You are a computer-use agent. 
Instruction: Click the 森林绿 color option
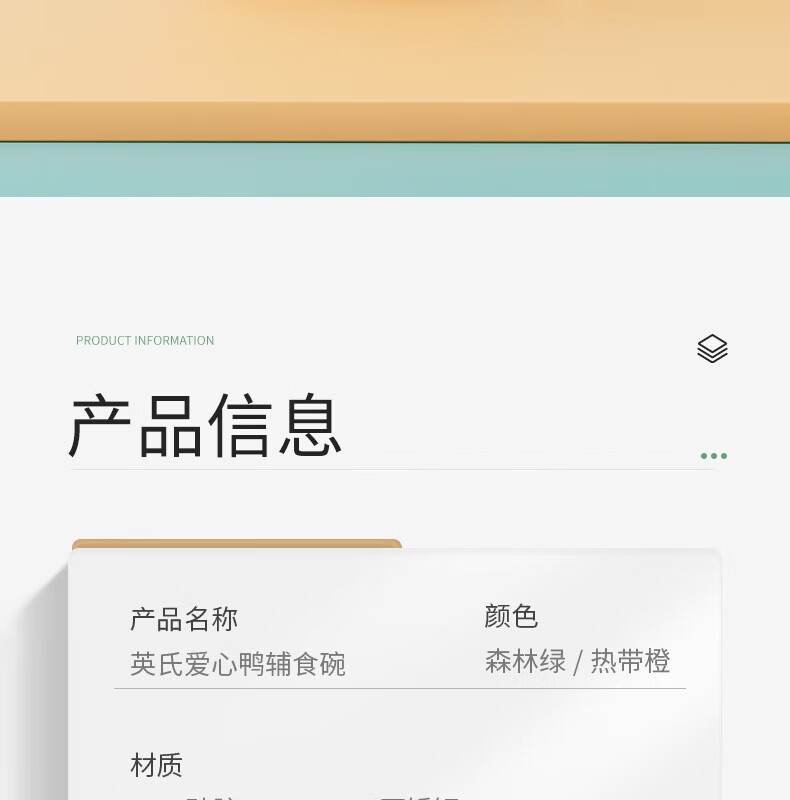coord(525,661)
